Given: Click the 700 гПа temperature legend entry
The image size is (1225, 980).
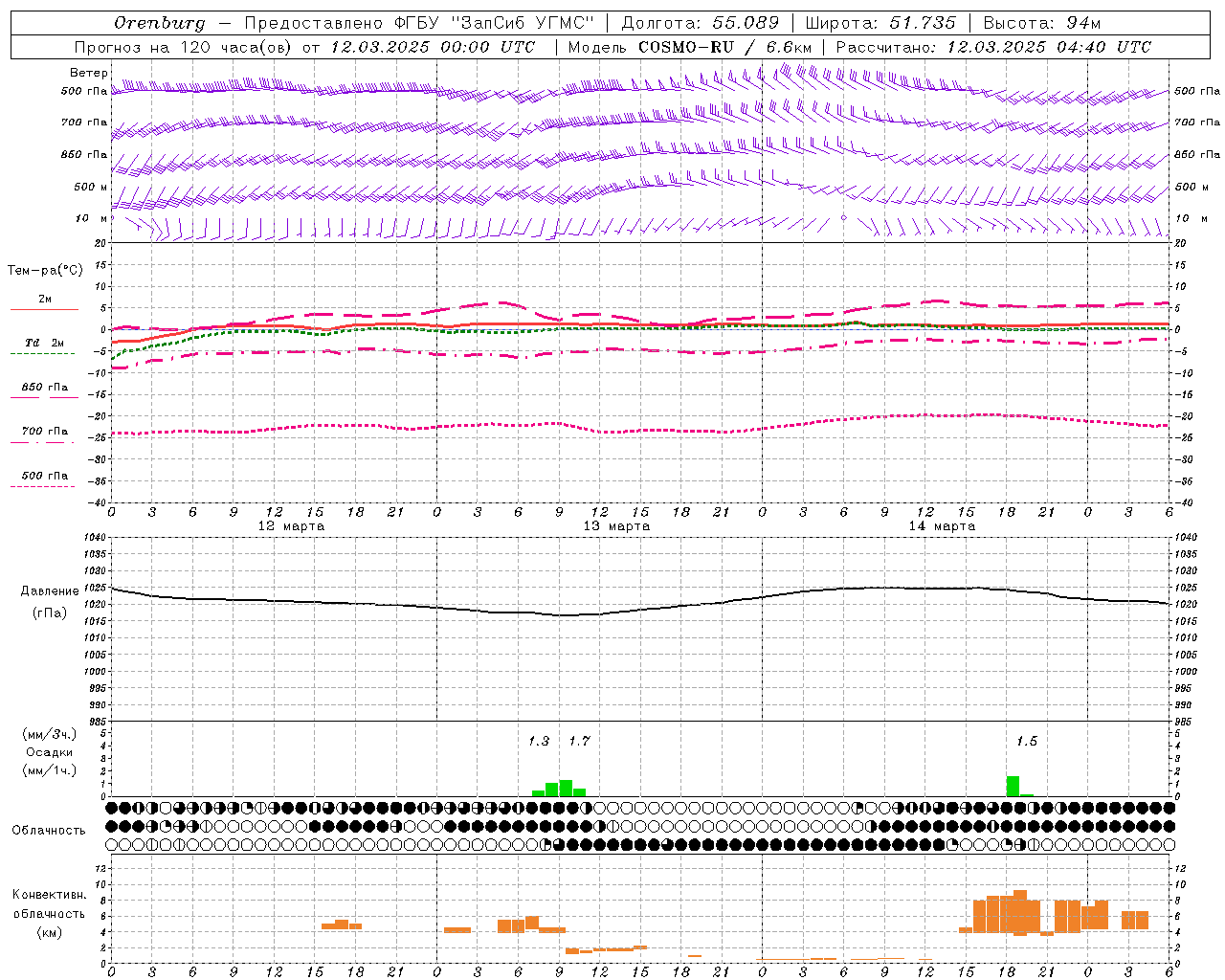Looking at the screenshot, I should pyautogui.click(x=44, y=433).
